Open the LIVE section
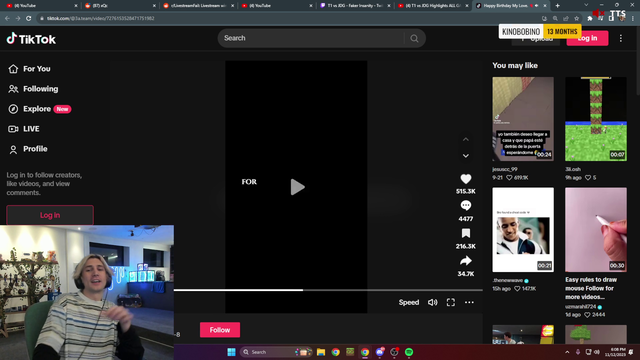Screen dimensions: 640x360 tap(24, 129)
